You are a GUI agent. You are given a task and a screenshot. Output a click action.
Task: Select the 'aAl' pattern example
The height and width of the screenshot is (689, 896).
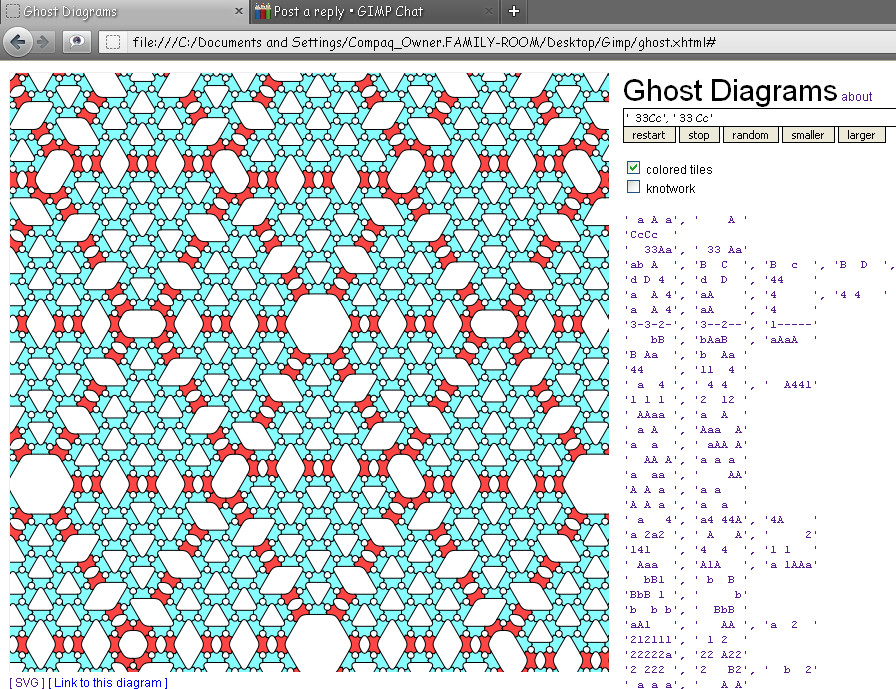(x=721, y=624)
